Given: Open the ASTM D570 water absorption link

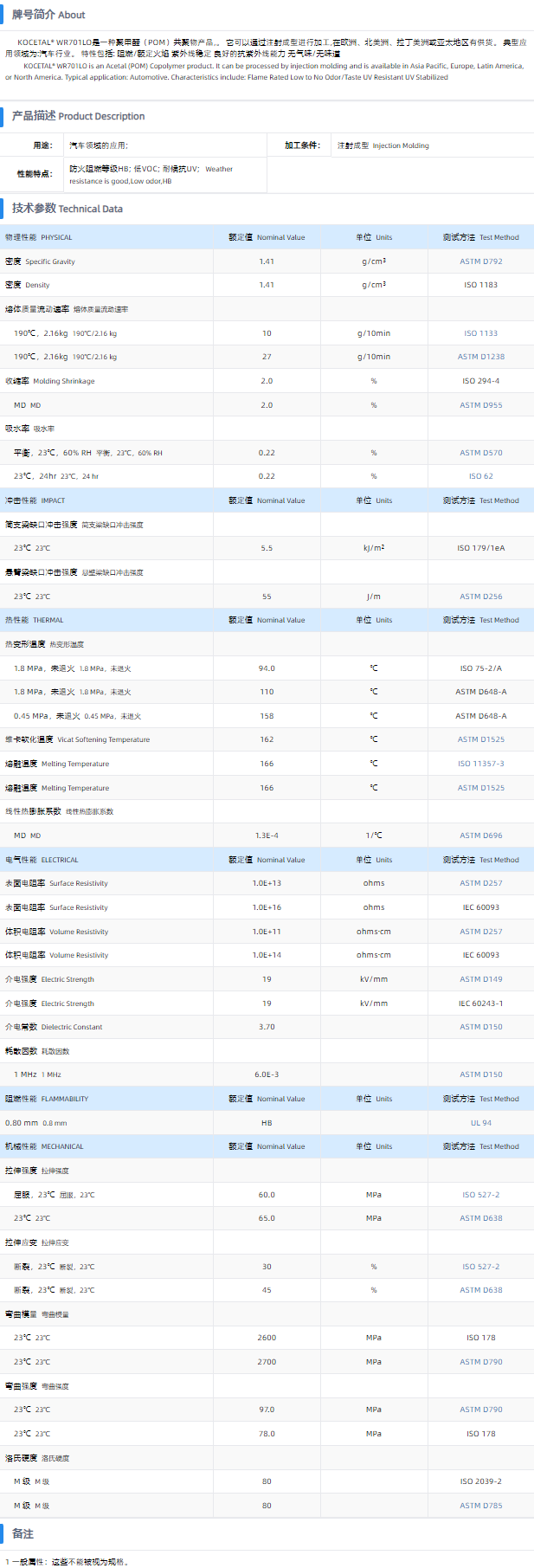Looking at the screenshot, I should click(x=480, y=453).
